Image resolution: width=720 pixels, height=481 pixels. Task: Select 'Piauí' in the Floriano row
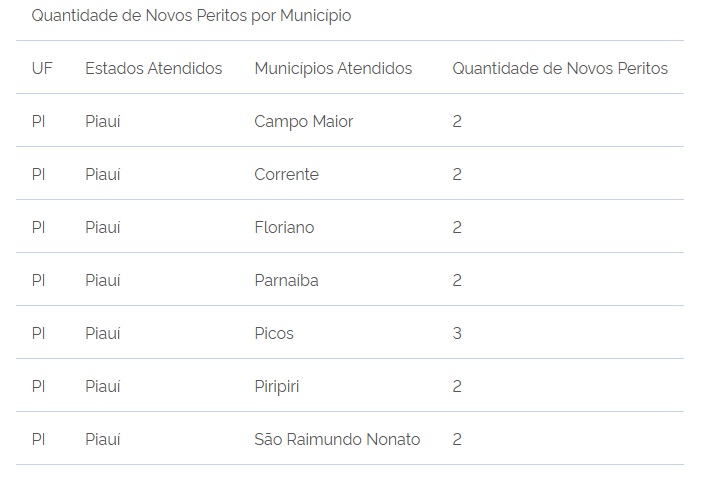103,227
